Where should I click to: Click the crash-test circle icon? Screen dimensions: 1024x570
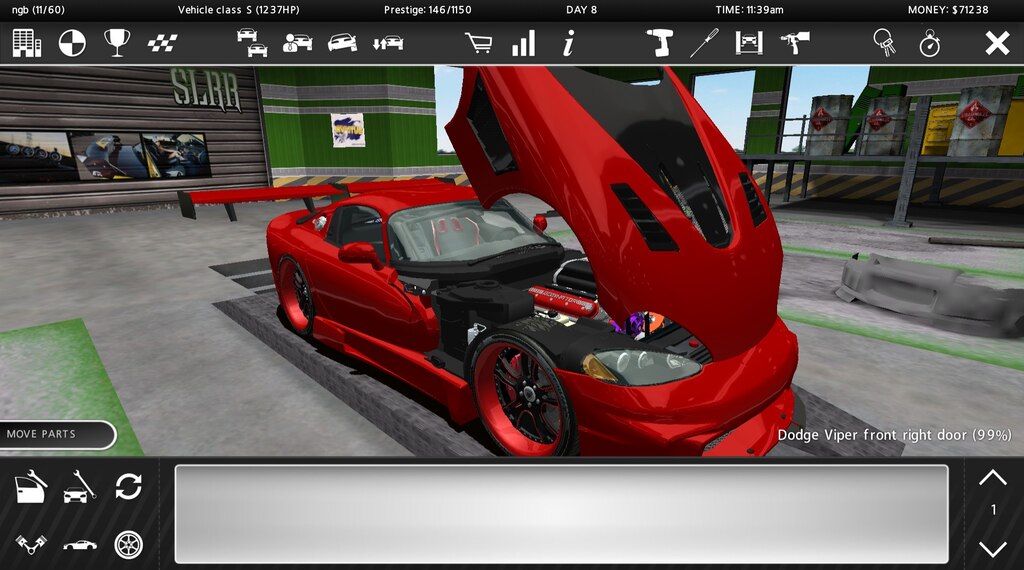[72, 44]
